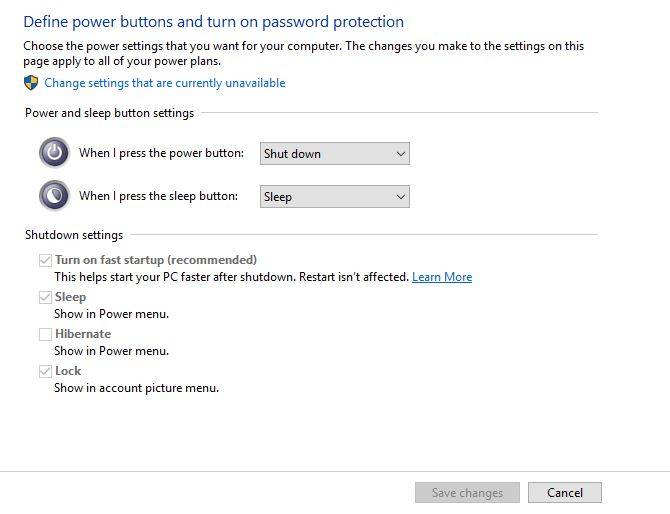
Task: Open the power button action dropdown
Action: point(334,154)
